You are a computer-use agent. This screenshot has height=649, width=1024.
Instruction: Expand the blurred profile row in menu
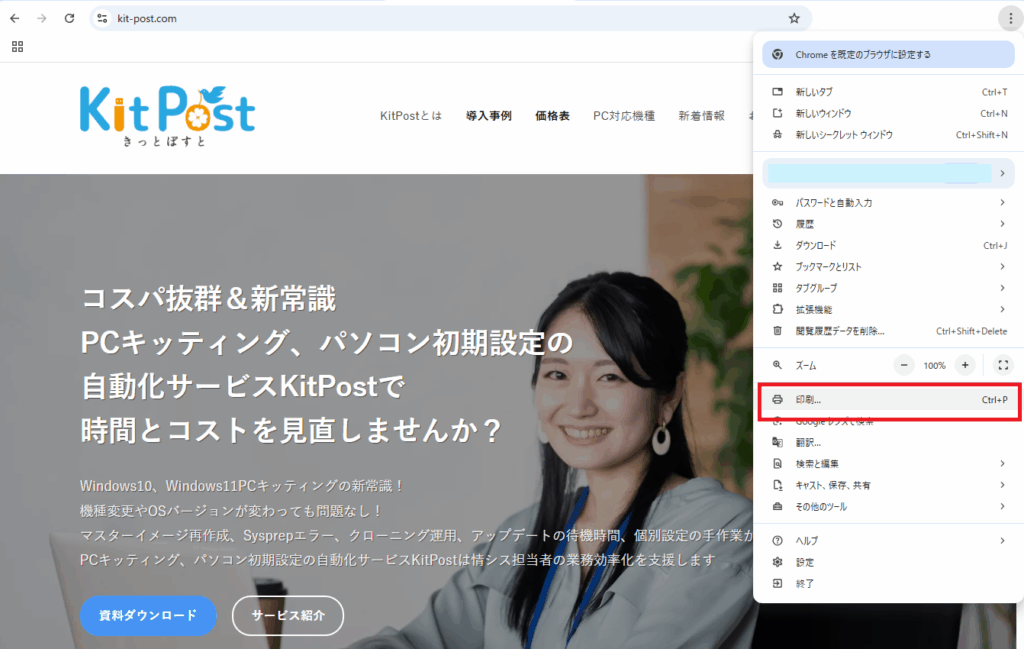(x=888, y=173)
